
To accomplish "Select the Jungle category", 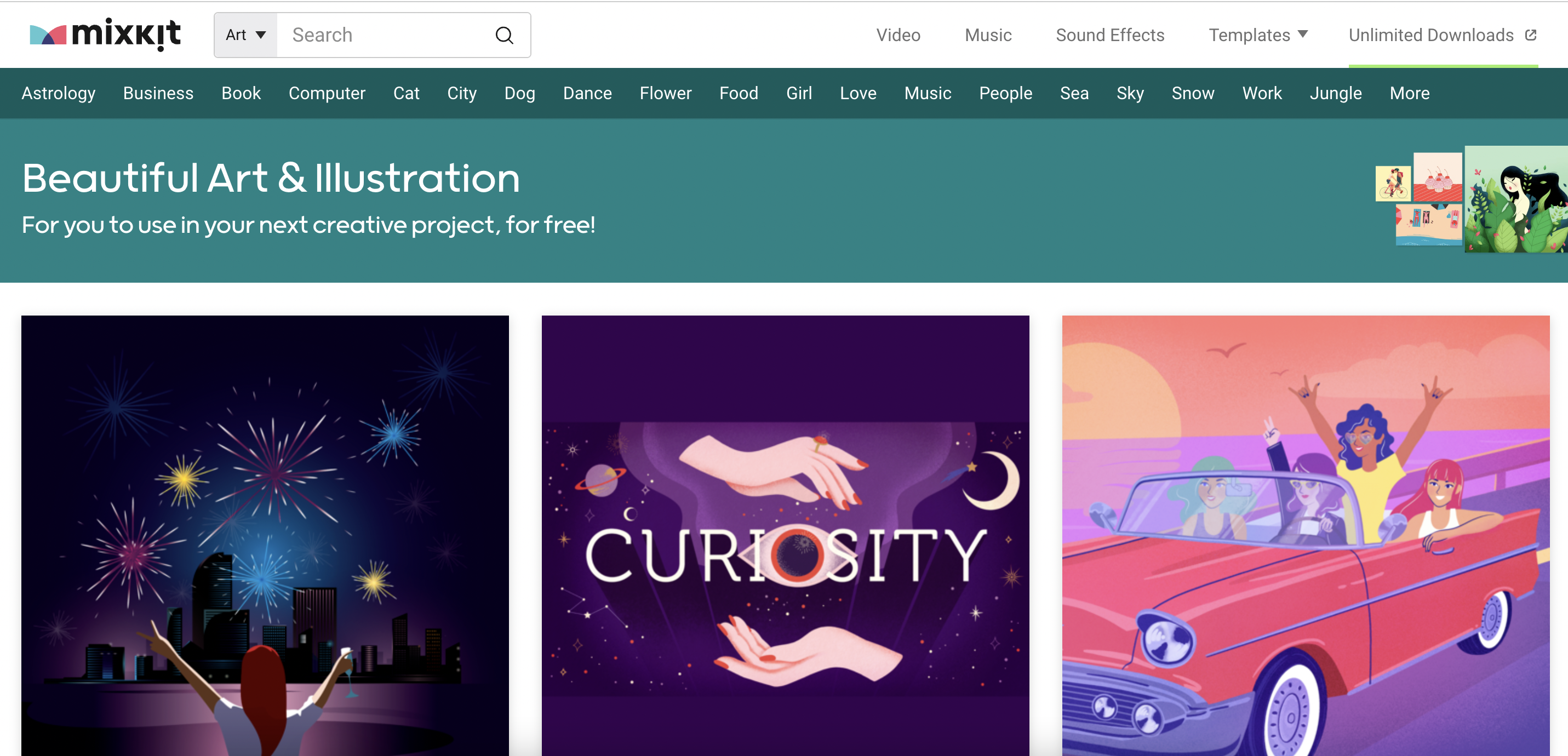I will [x=1336, y=93].
